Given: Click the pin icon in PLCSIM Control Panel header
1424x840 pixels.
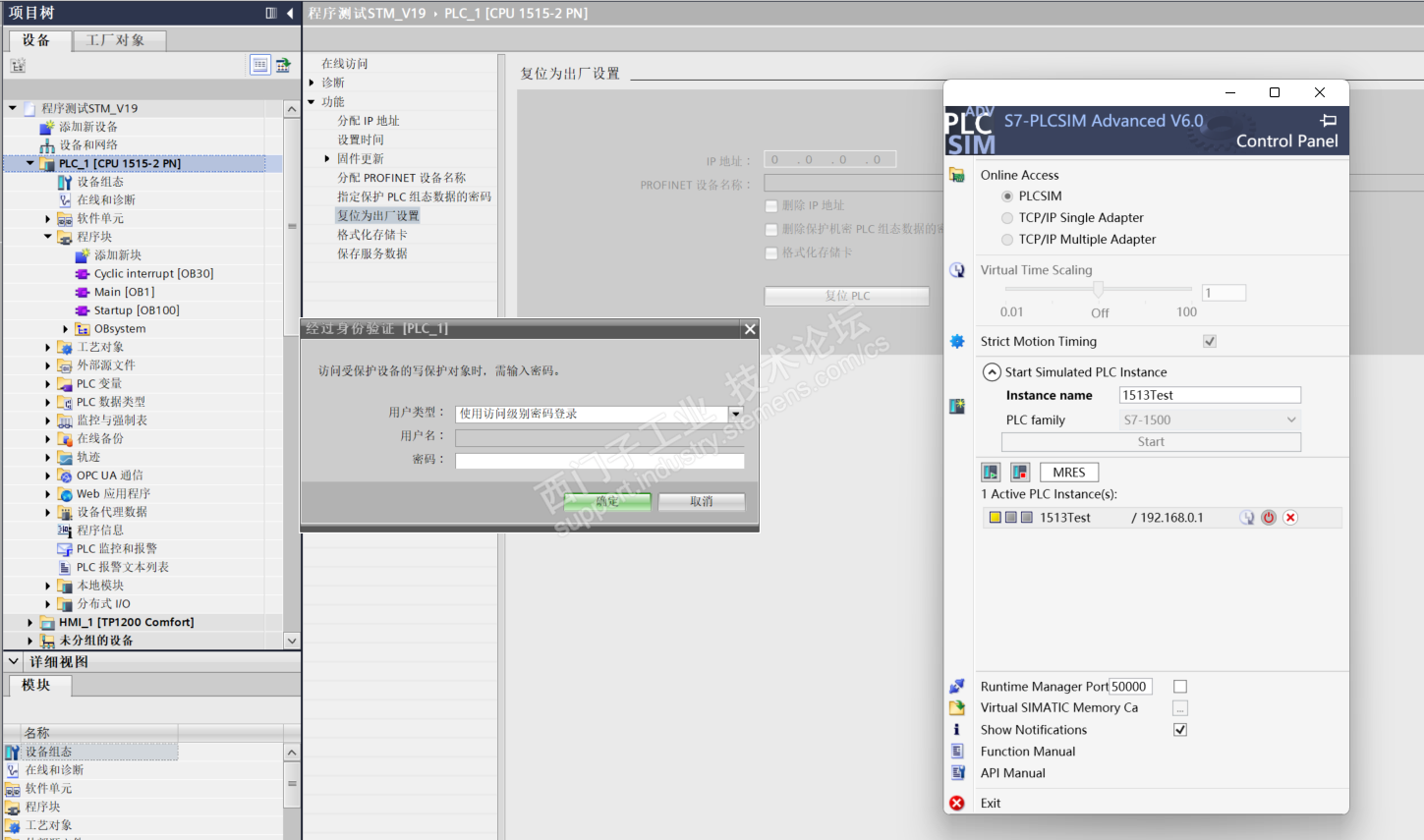Looking at the screenshot, I should (1329, 120).
